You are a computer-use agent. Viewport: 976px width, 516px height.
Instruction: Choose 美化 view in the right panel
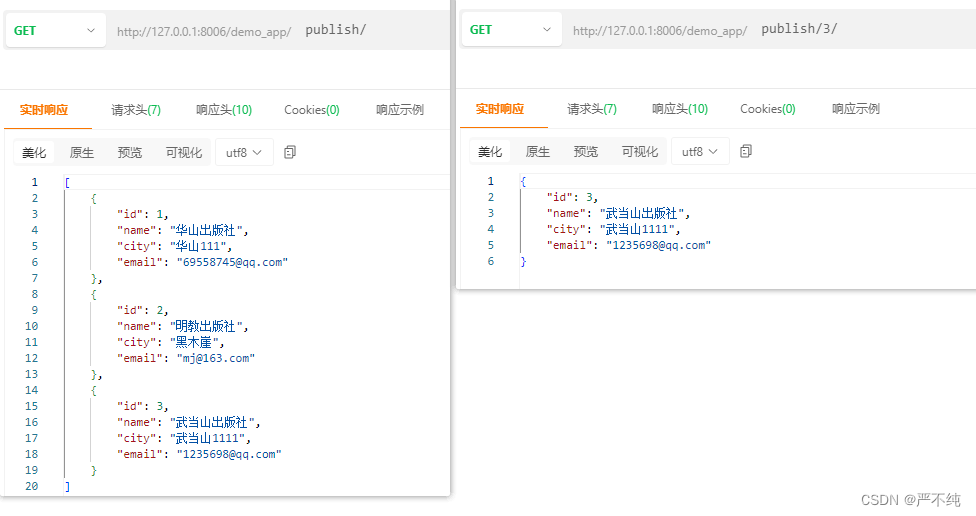[x=490, y=151]
